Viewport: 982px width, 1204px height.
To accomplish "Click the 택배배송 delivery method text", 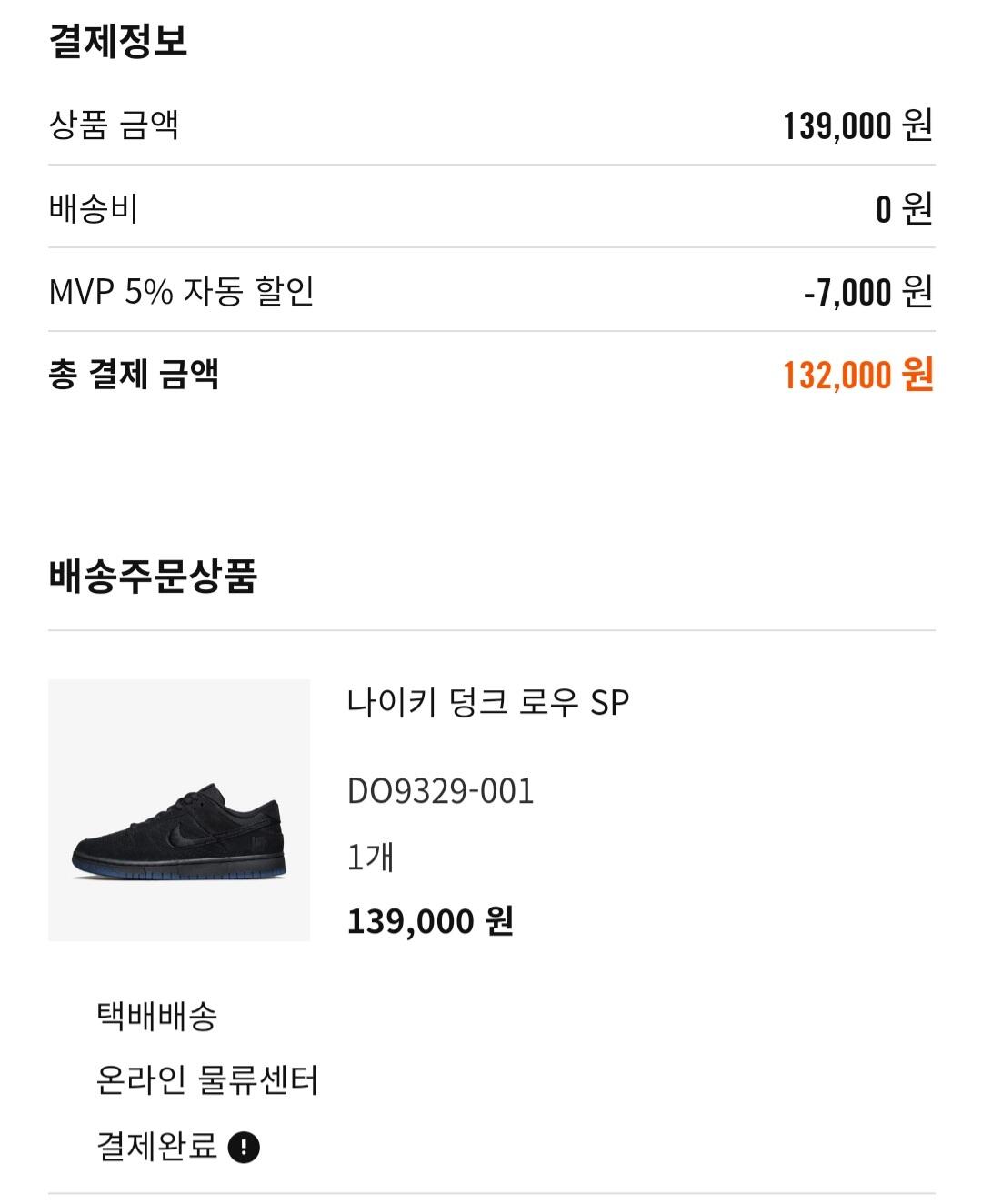I will (x=156, y=1016).
